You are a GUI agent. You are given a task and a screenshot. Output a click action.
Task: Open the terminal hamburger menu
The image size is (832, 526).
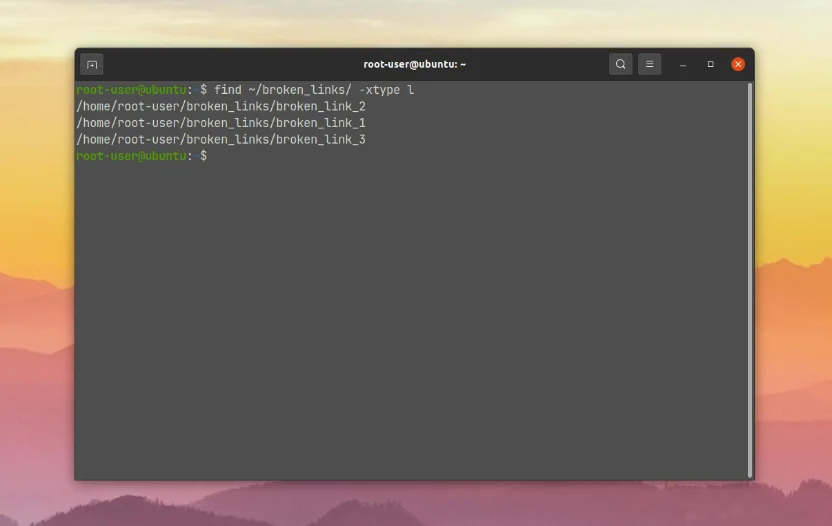tap(649, 64)
